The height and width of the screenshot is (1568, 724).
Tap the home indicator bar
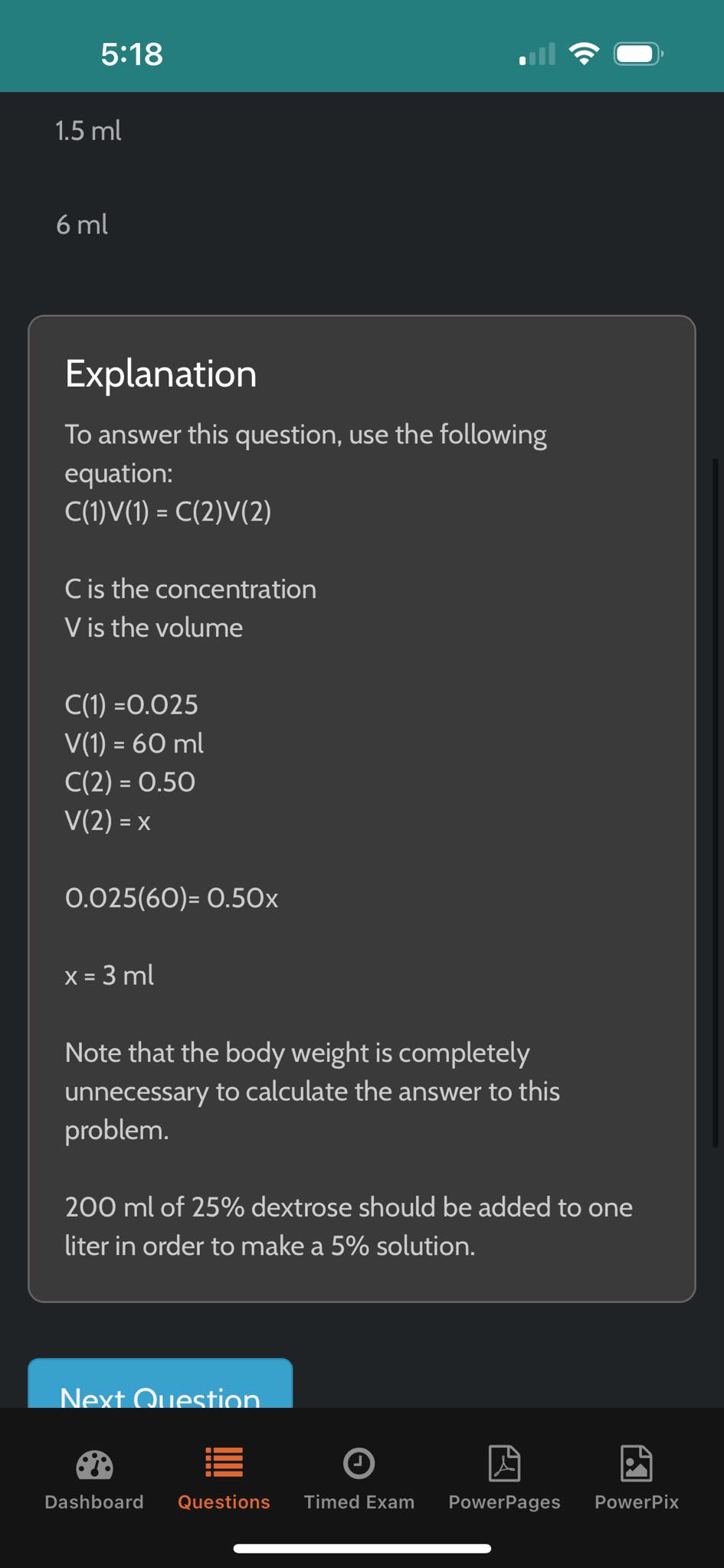click(362, 1548)
